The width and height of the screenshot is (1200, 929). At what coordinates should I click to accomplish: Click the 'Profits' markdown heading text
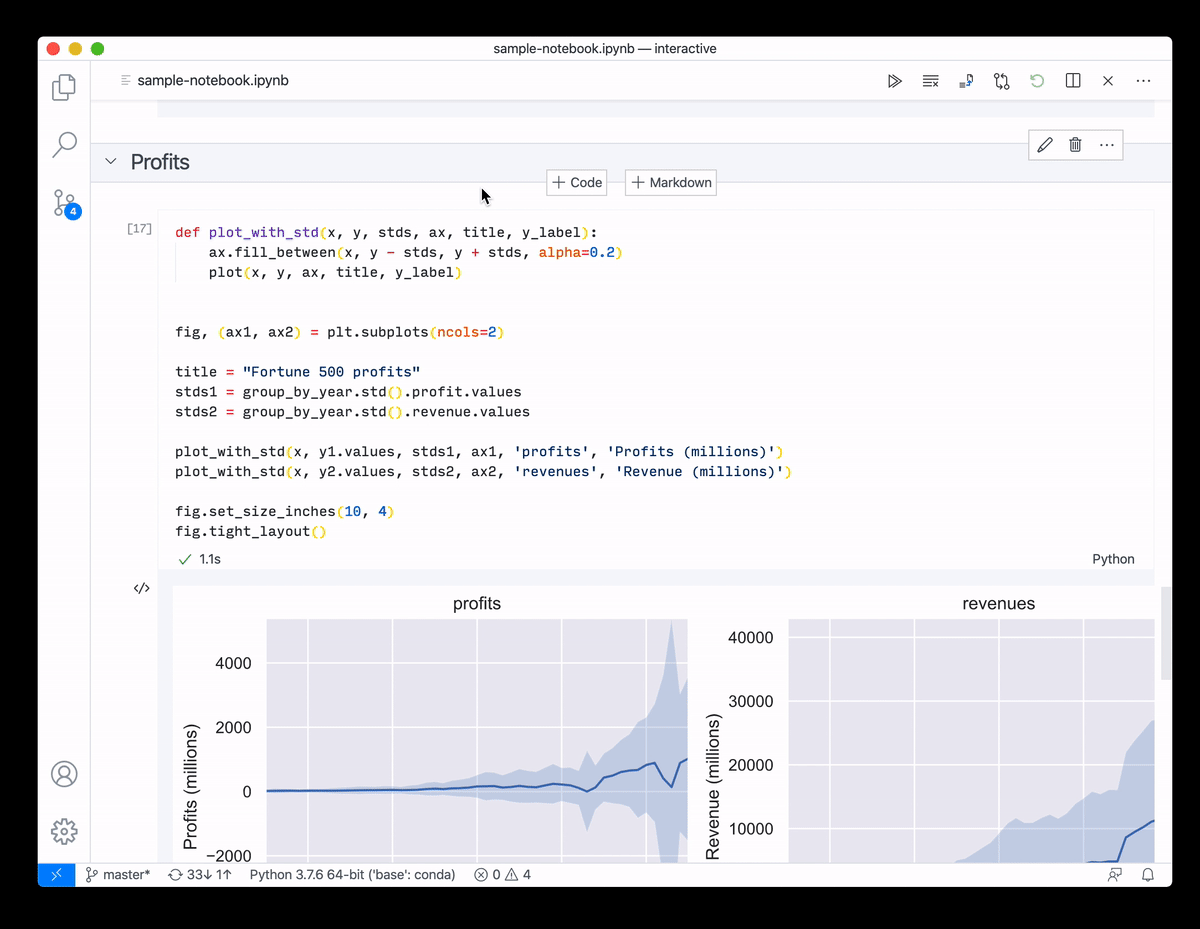[160, 162]
